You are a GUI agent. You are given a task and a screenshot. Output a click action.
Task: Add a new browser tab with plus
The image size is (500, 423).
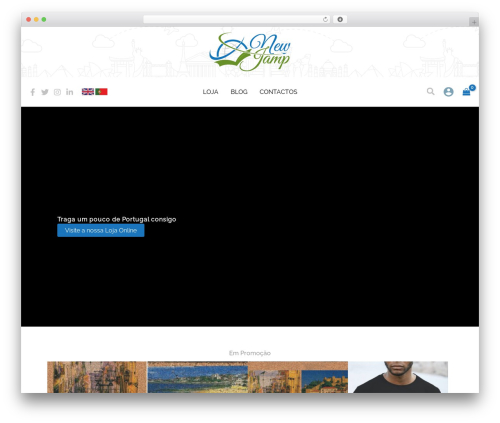click(474, 22)
